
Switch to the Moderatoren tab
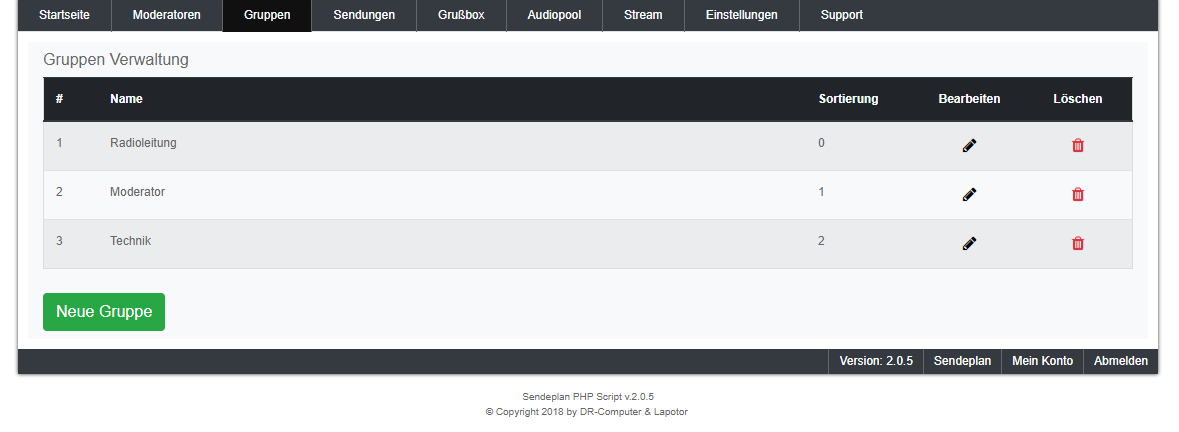(x=166, y=15)
